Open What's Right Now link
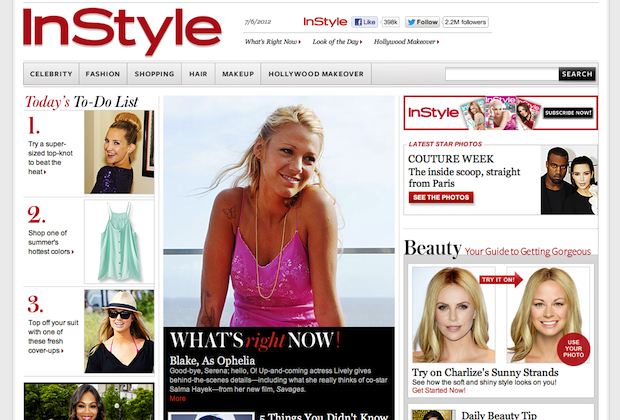 coord(272,42)
